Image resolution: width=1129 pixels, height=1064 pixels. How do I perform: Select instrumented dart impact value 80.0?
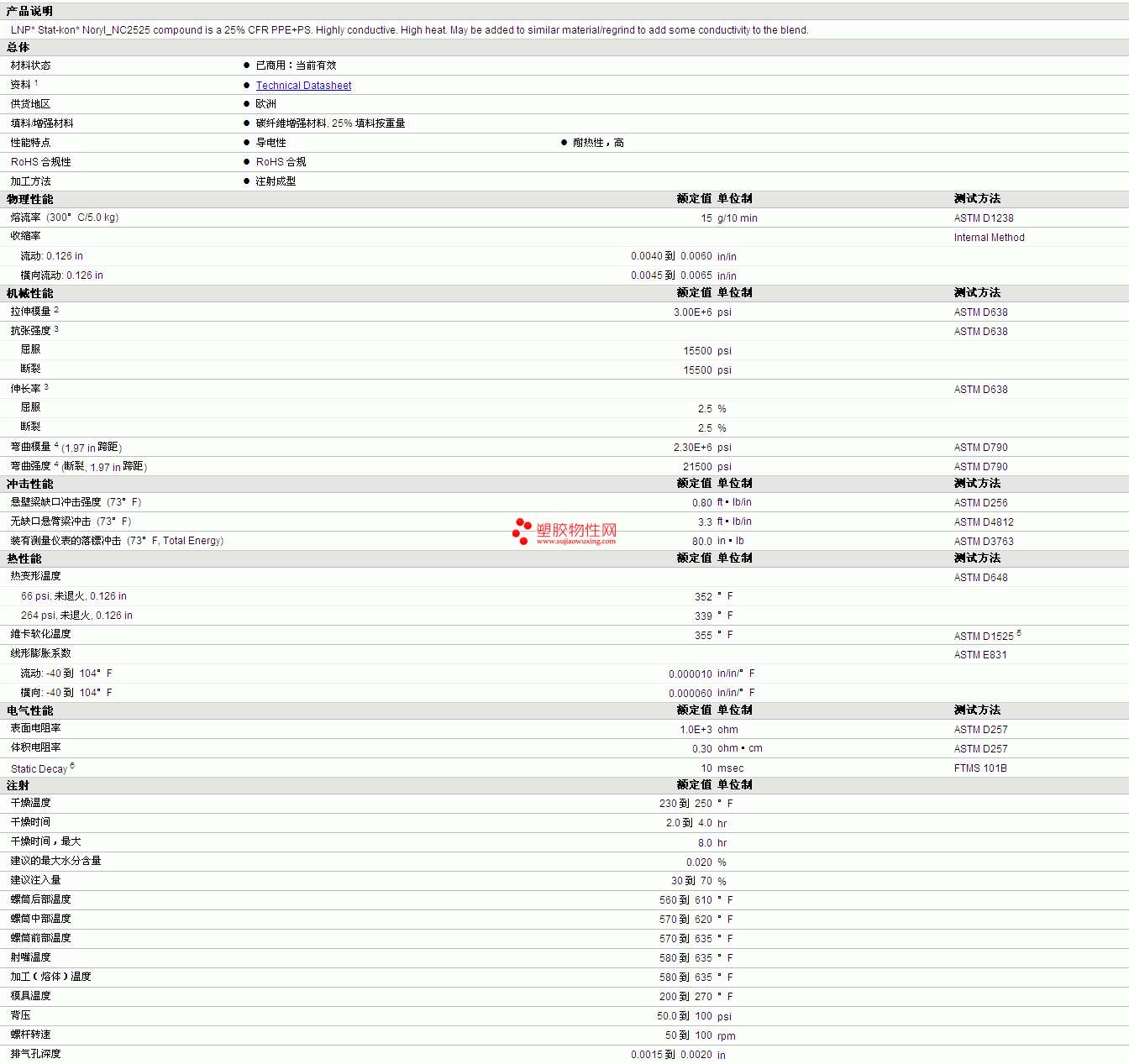coord(702,542)
